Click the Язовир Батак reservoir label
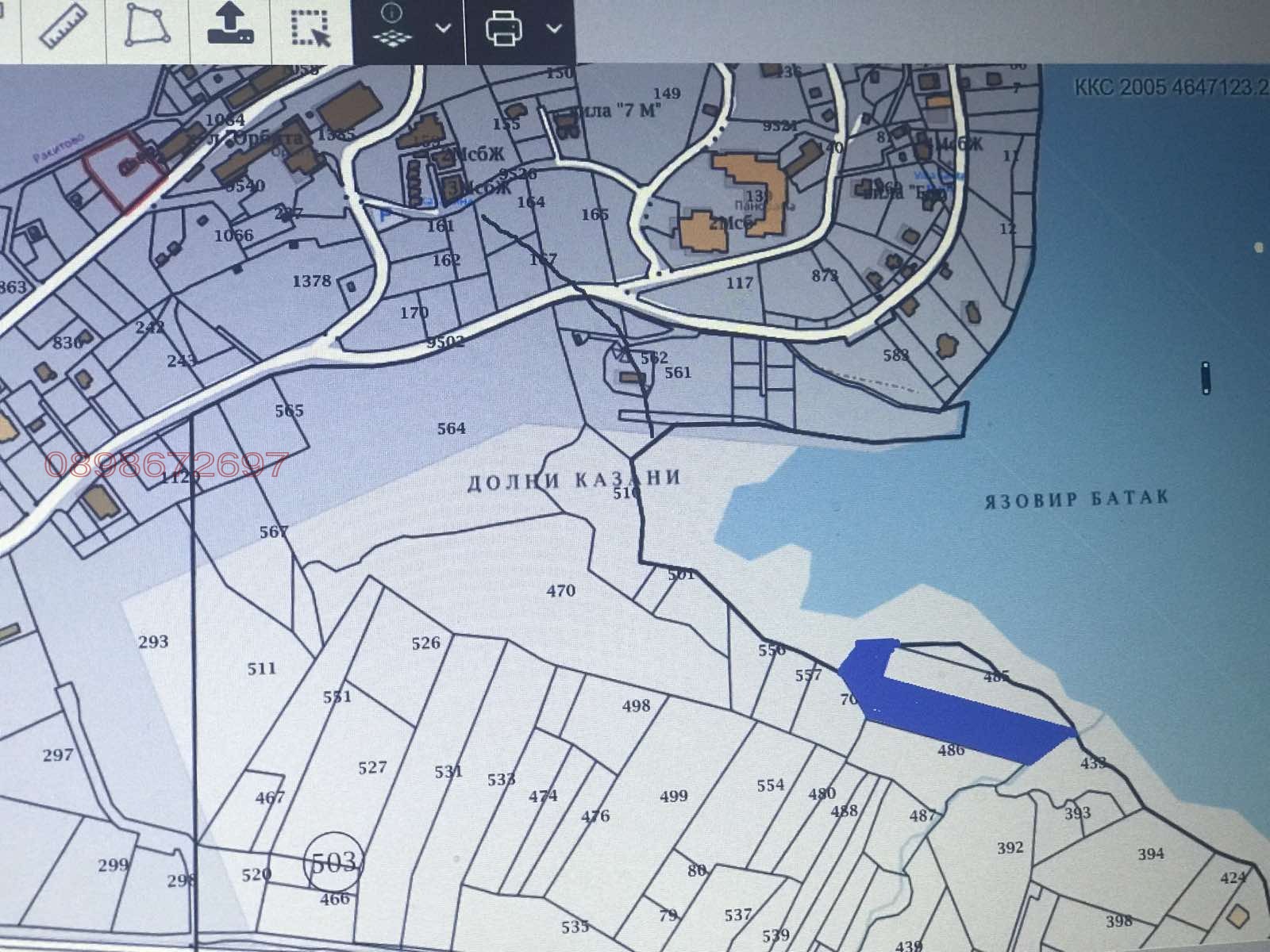 [1076, 499]
